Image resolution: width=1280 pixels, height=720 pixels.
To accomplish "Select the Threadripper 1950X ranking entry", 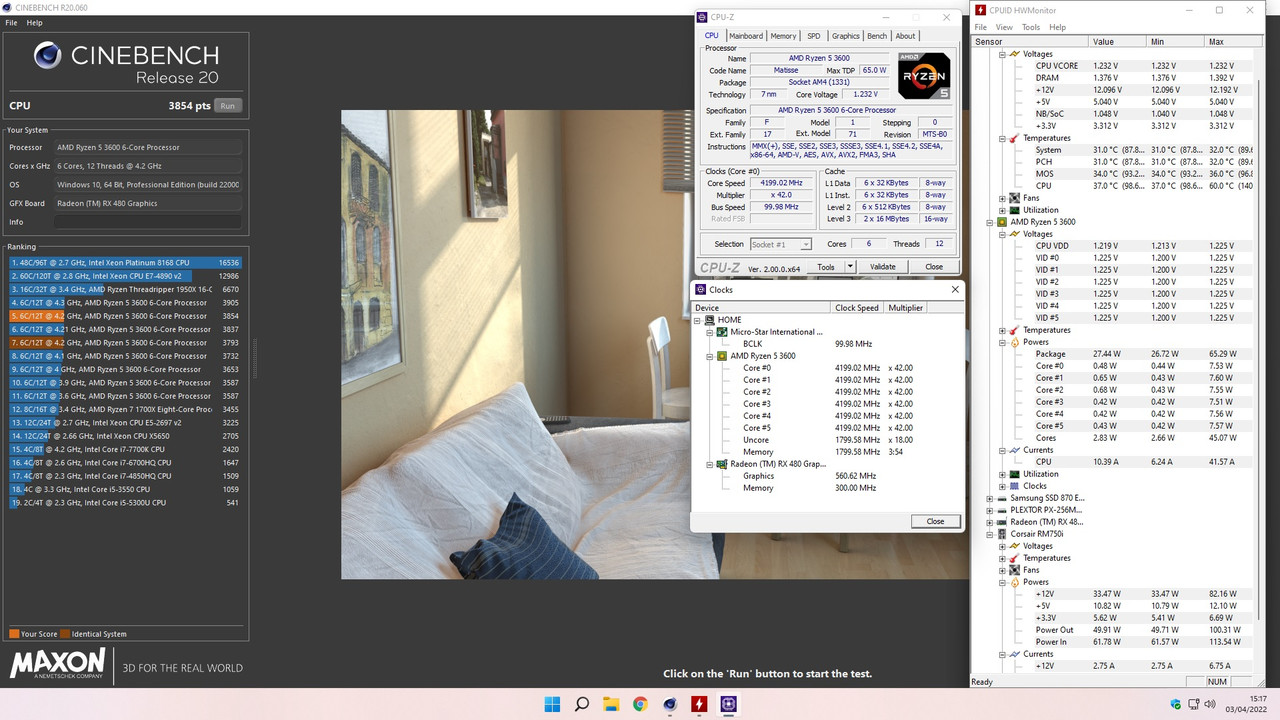I will (x=126, y=290).
